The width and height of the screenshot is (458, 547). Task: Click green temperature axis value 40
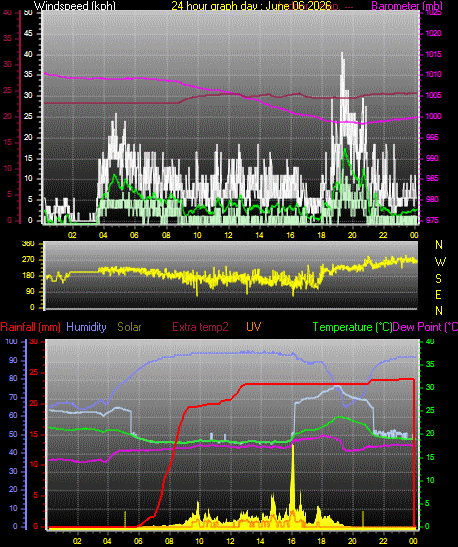coord(430,342)
